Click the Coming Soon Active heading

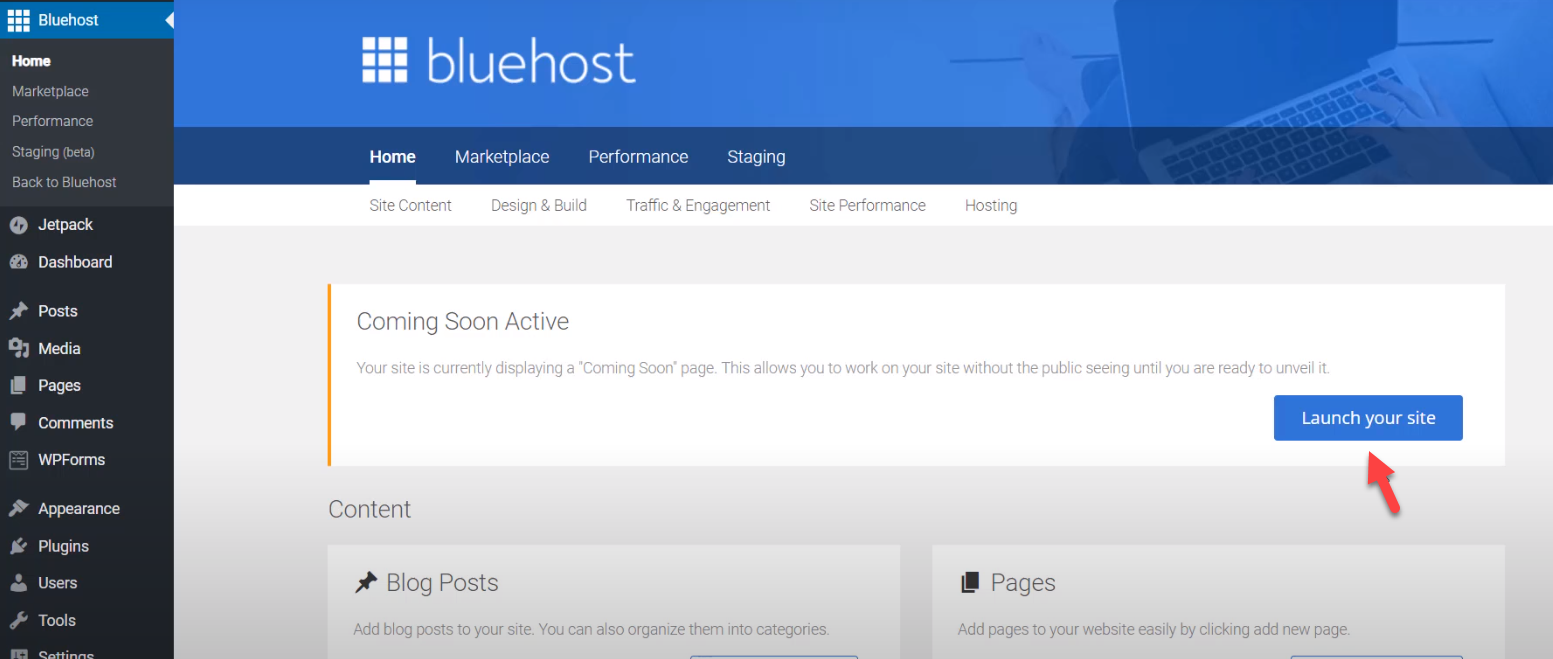[463, 322]
